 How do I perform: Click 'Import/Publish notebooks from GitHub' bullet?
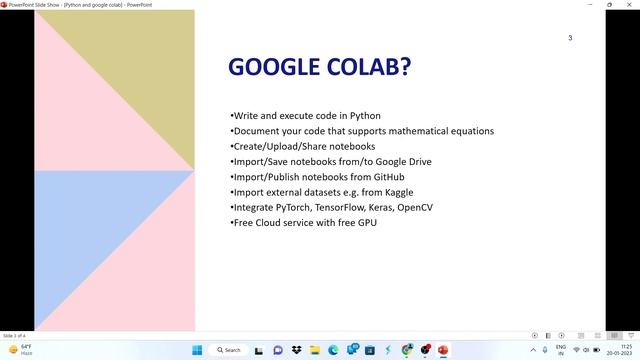tap(317, 177)
